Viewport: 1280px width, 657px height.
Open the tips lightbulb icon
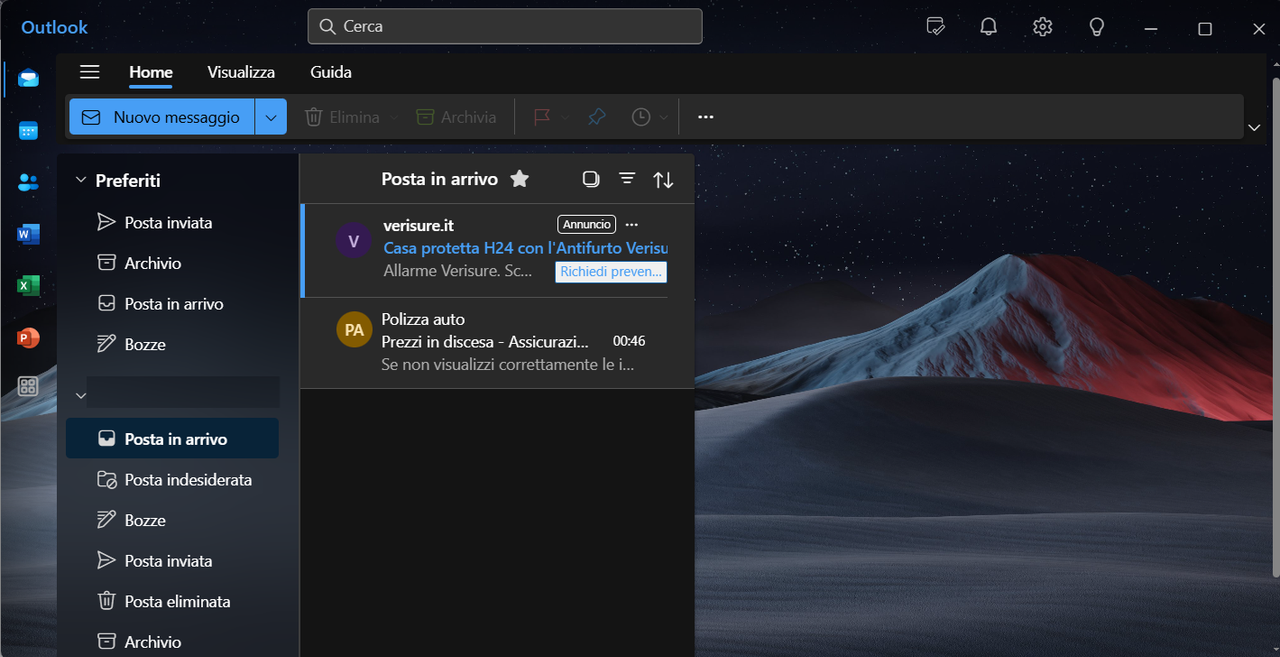pyautogui.click(x=1096, y=27)
